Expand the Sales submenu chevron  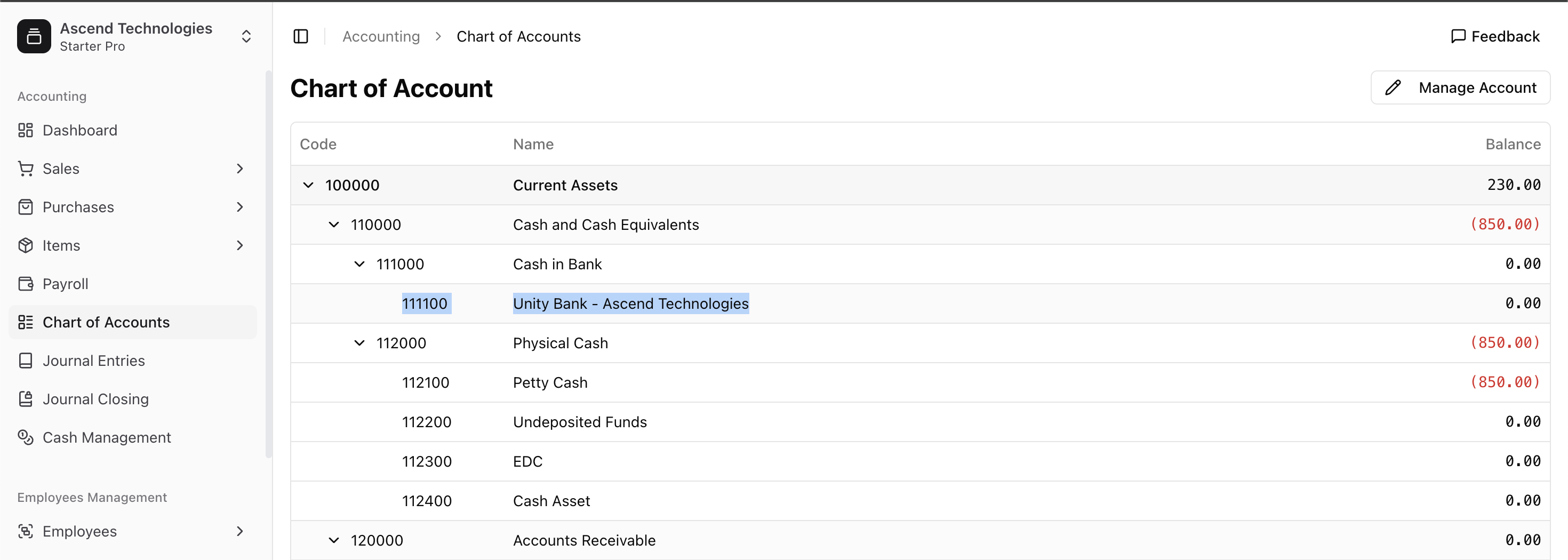(x=240, y=169)
